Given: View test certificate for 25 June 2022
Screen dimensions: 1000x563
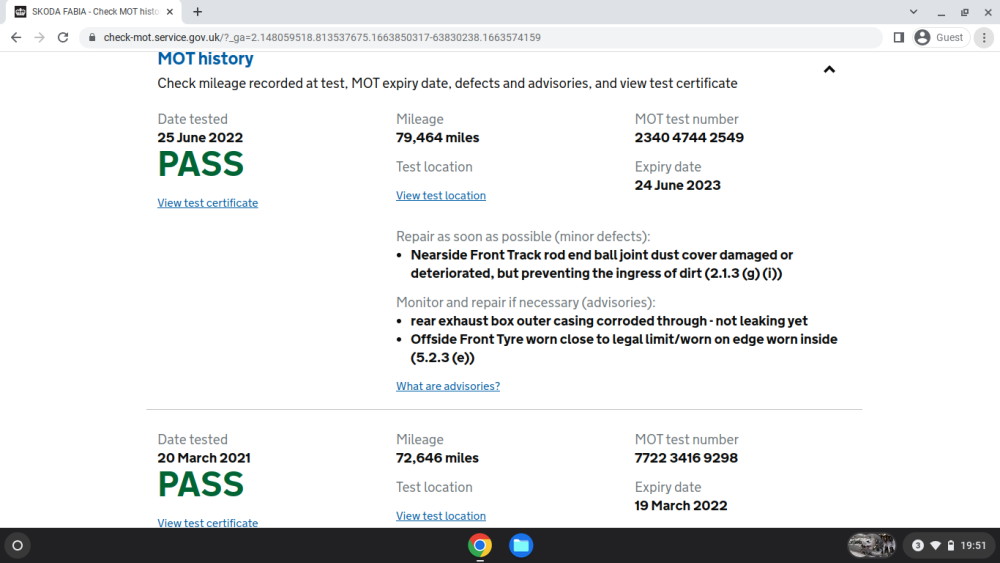Looking at the screenshot, I should [208, 203].
